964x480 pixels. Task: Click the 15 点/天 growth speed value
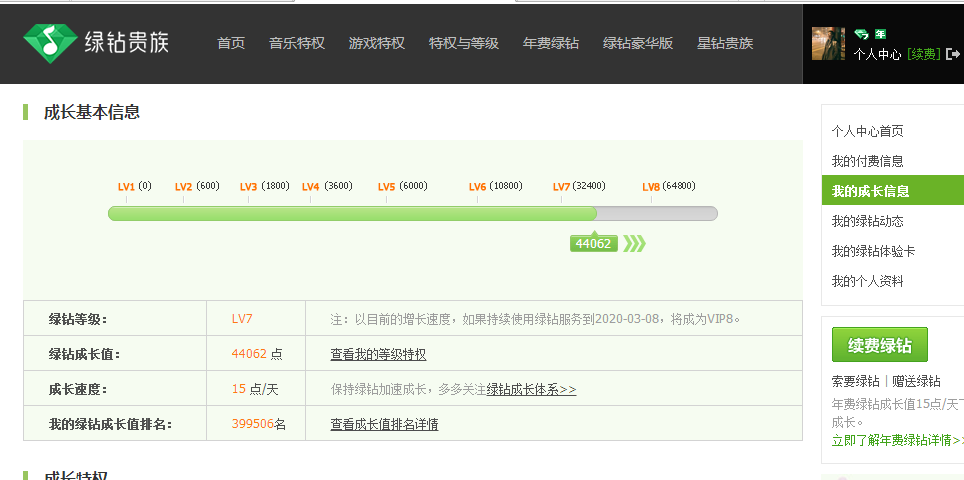pos(255,389)
